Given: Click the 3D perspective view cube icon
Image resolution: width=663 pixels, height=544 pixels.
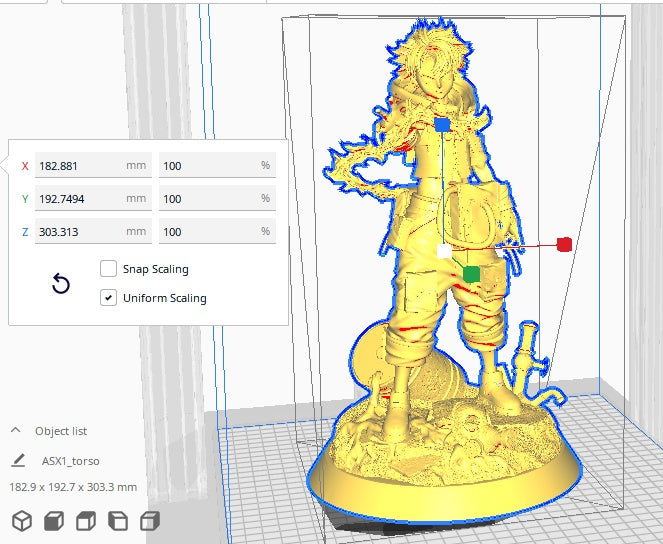Looking at the screenshot, I should click(x=21, y=521).
